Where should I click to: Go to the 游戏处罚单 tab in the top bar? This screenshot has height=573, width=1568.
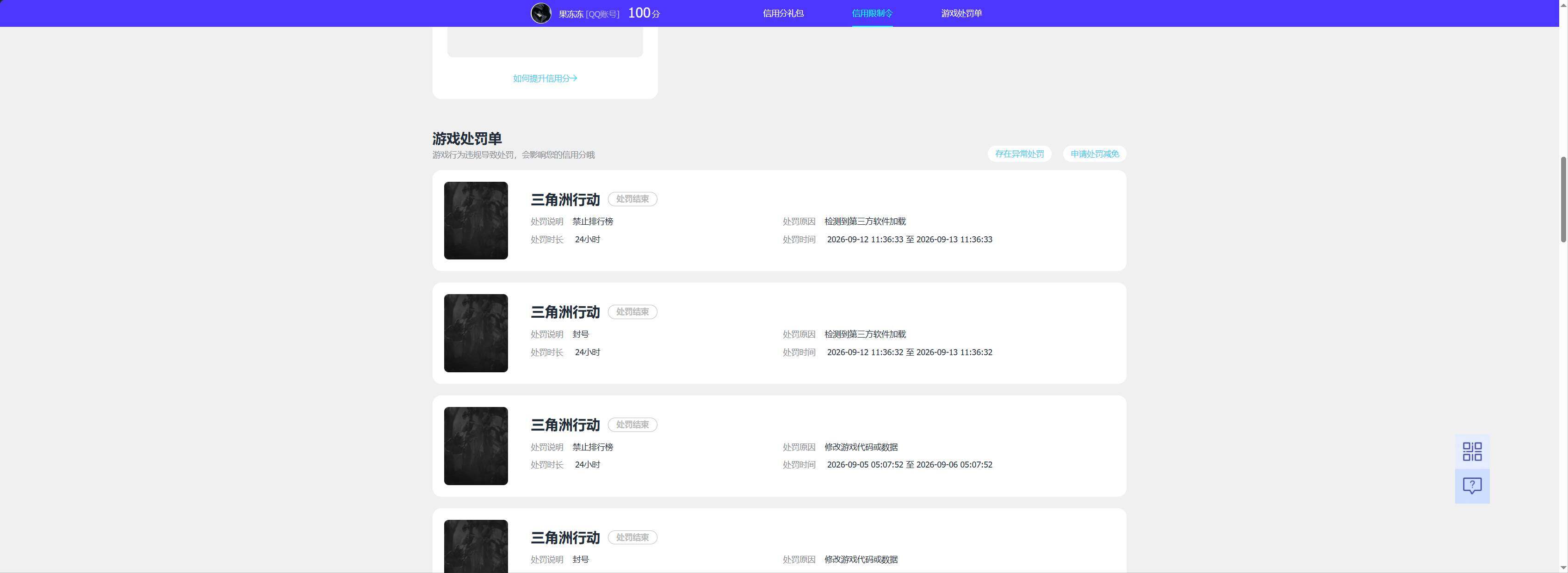tap(961, 13)
